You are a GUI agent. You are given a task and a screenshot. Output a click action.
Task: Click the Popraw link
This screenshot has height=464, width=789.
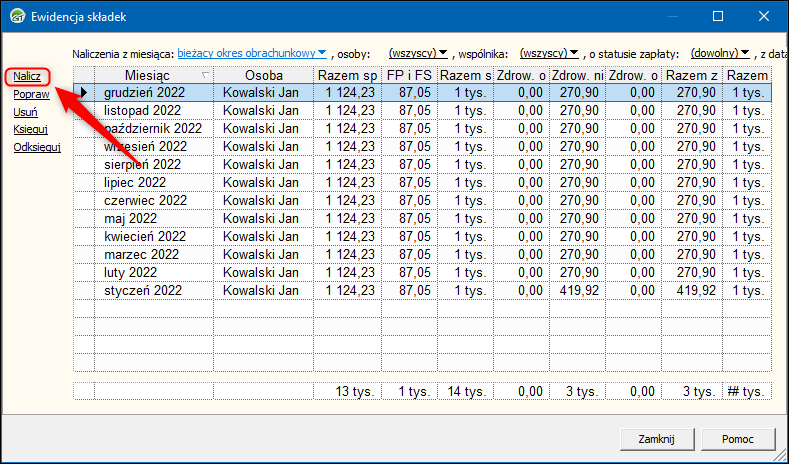point(31,94)
